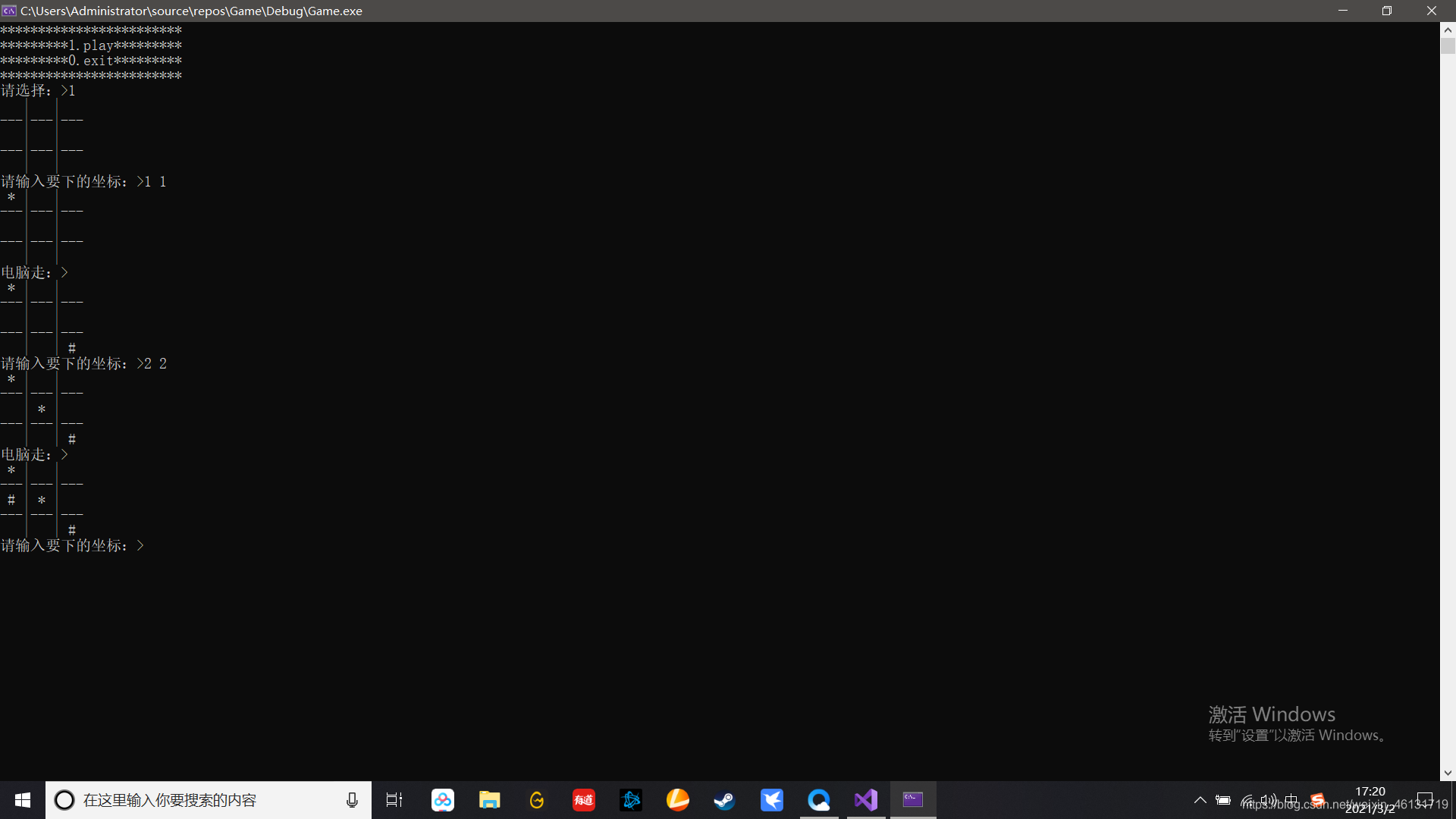Open the Windows Start menu
1456x819 pixels.
coord(23,800)
